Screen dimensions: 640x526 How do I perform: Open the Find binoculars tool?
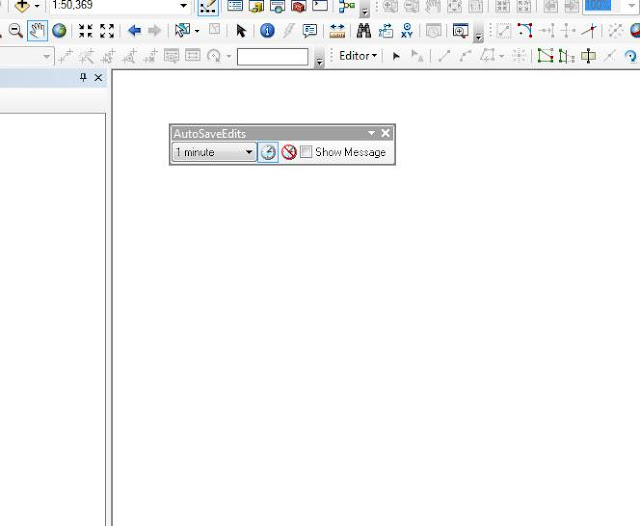364,31
